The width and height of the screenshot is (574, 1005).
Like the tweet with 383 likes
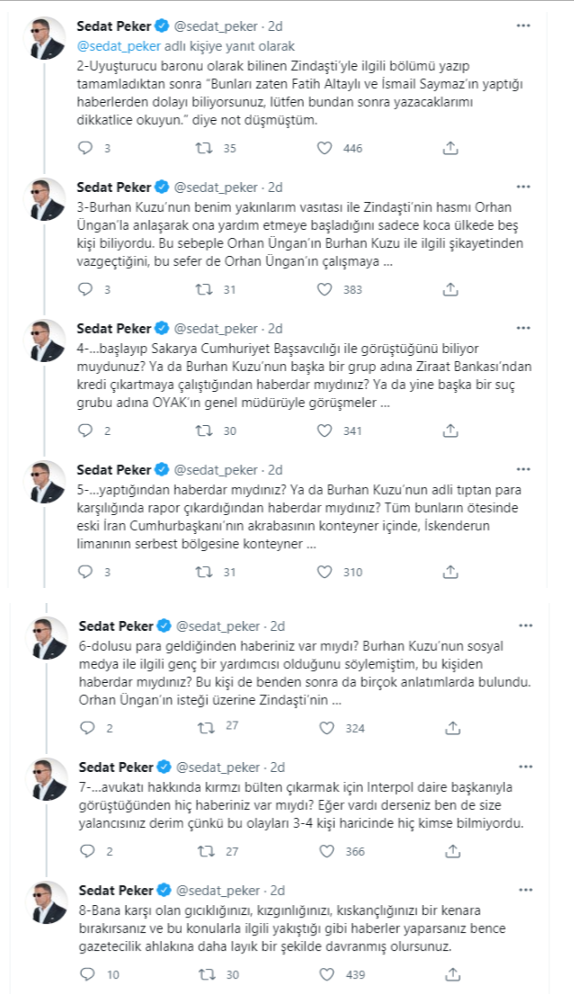(325, 289)
